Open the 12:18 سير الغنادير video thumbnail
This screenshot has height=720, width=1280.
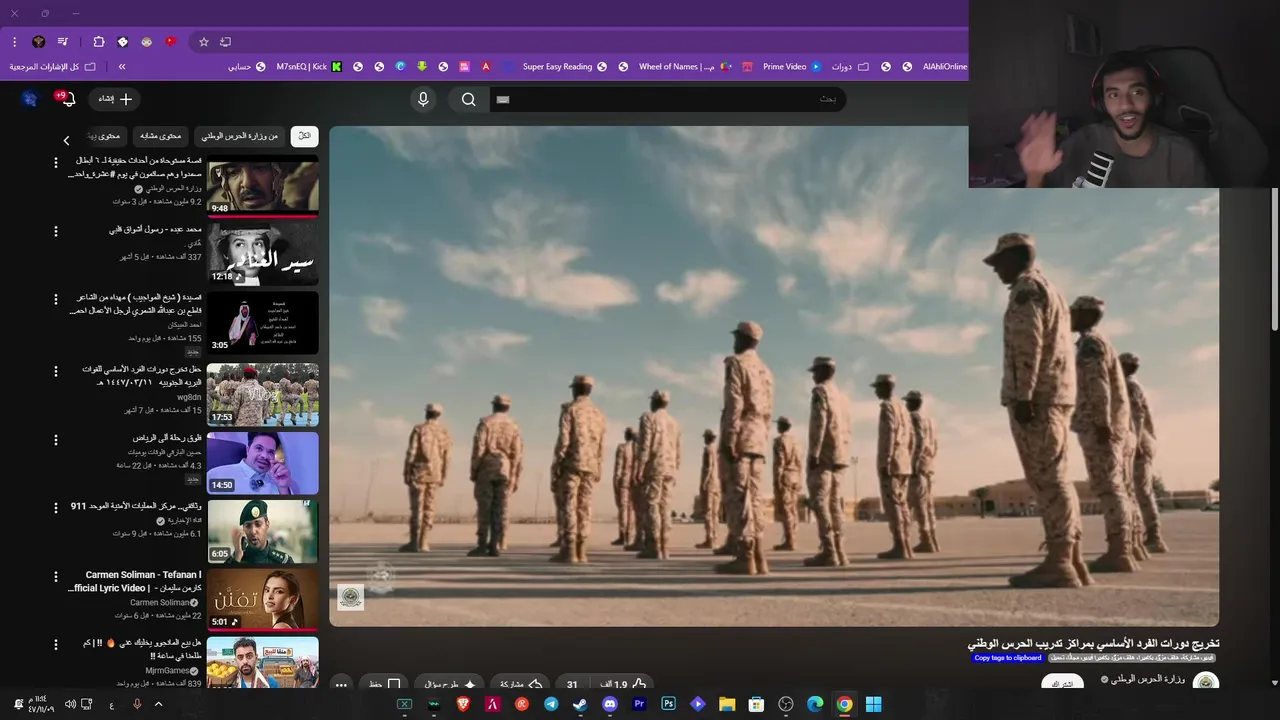point(263,254)
